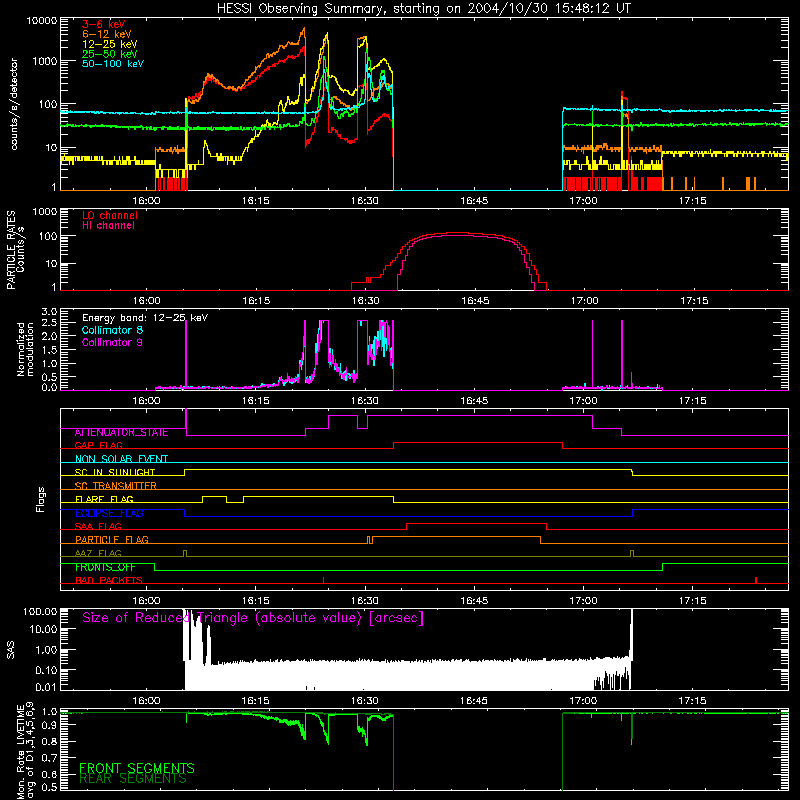Select the 6-12 keV legend label

pos(107,34)
